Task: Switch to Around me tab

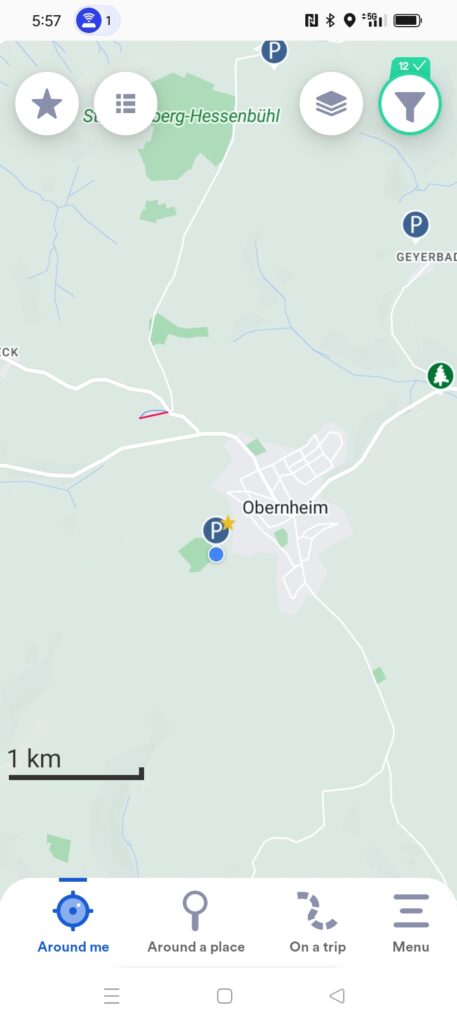Action: point(73,922)
